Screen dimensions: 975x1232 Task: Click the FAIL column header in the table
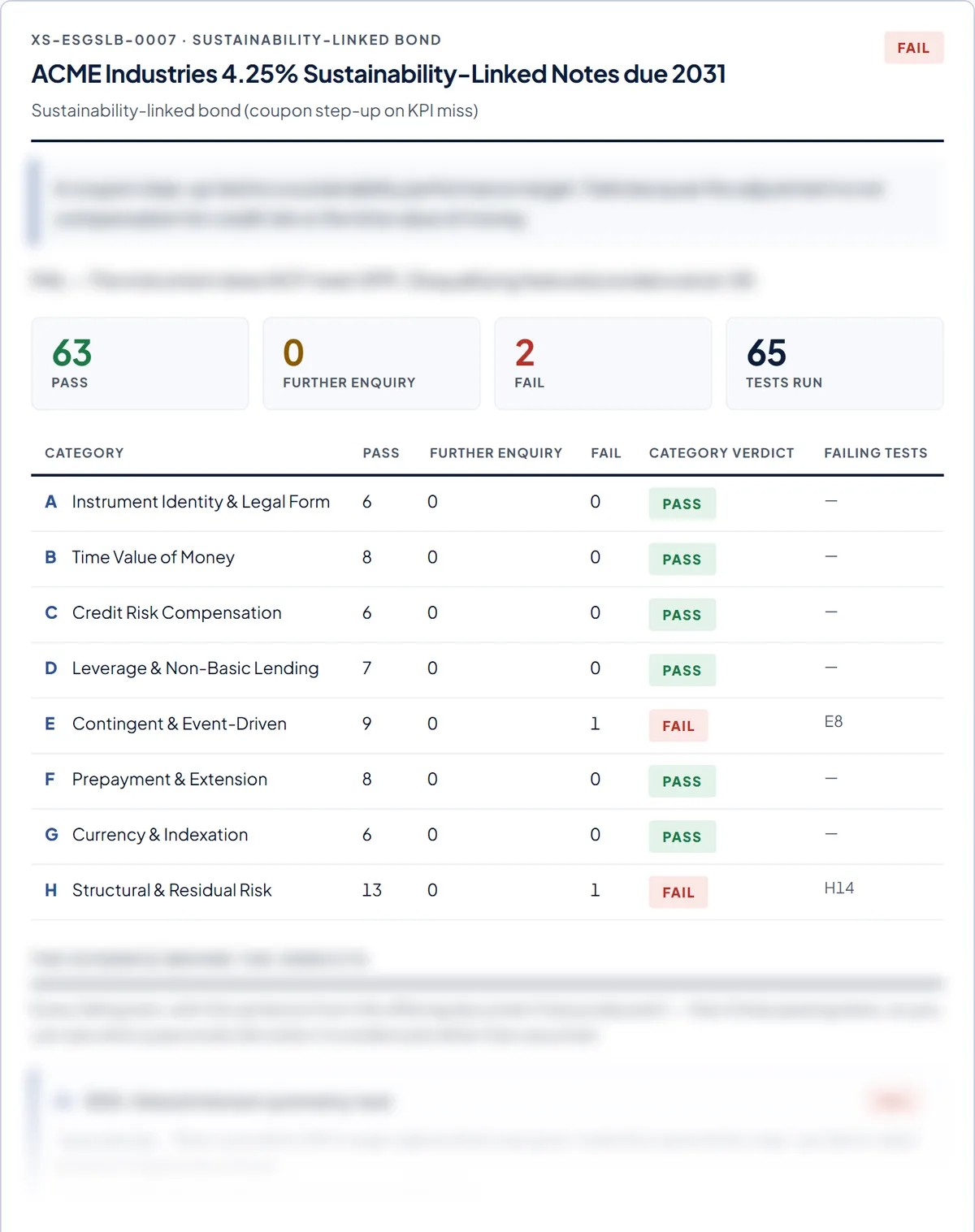tap(606, 453)
